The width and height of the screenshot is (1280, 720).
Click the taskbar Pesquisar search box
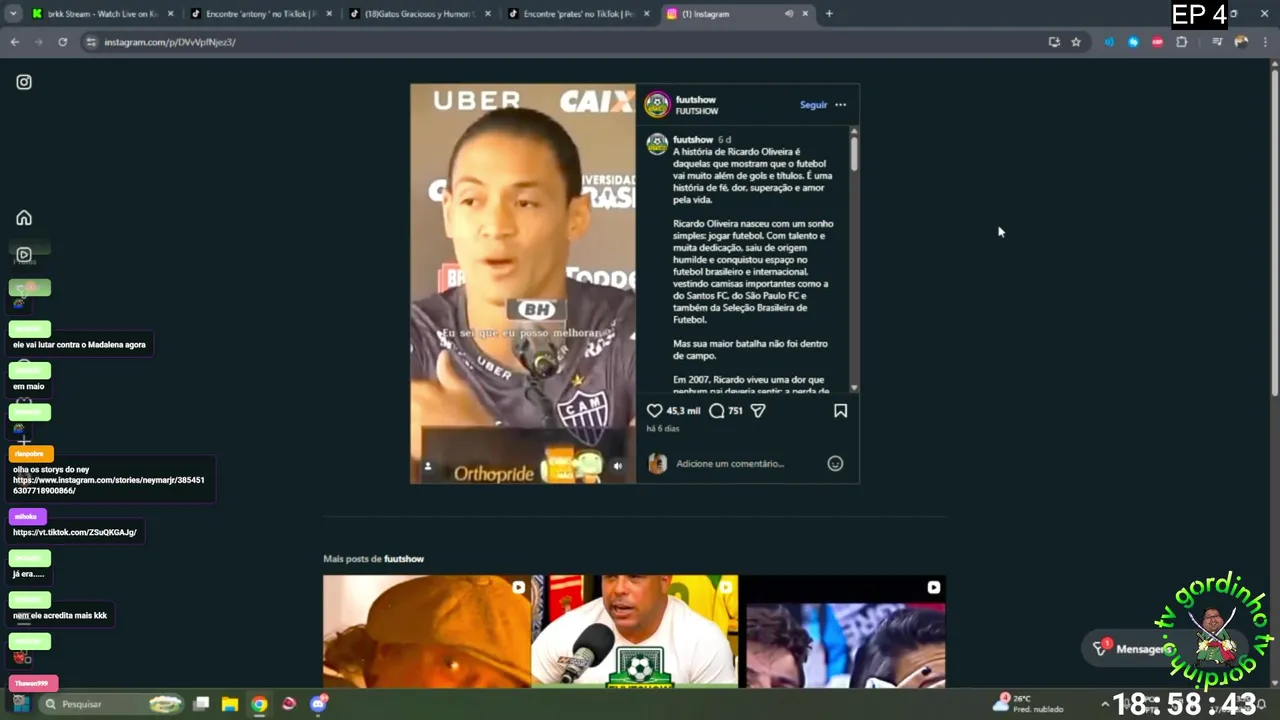112,704
